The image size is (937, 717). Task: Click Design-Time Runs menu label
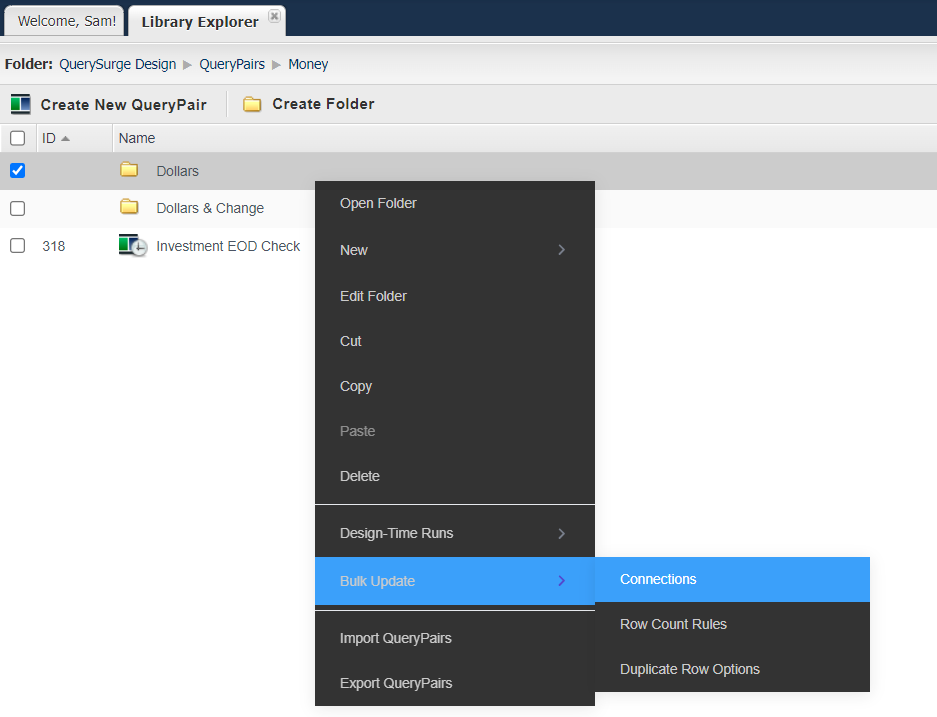(396, 533)
